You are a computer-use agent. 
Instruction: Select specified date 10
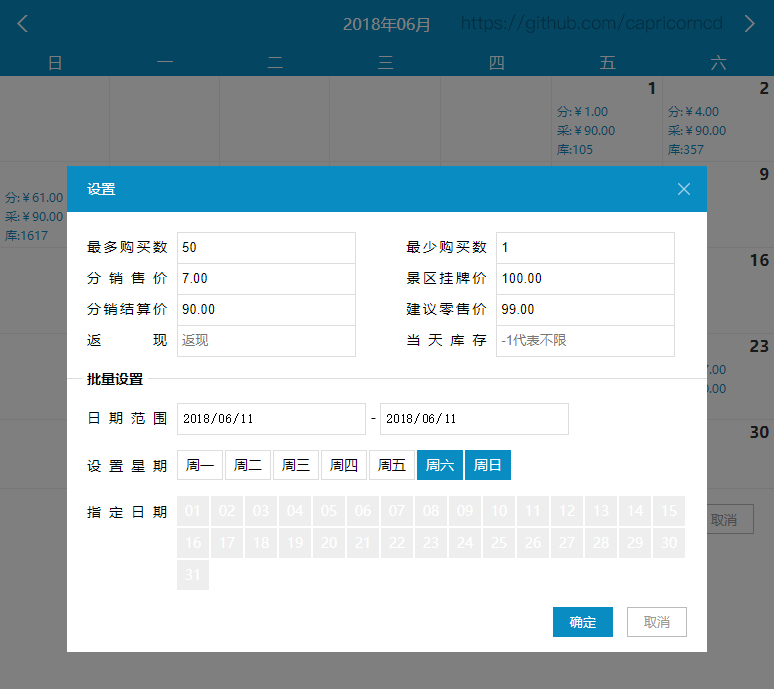point(499,511)
